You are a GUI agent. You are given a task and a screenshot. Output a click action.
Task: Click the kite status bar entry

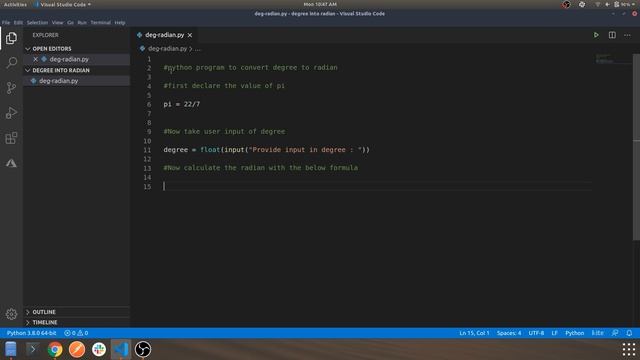(x=598, y=333)
